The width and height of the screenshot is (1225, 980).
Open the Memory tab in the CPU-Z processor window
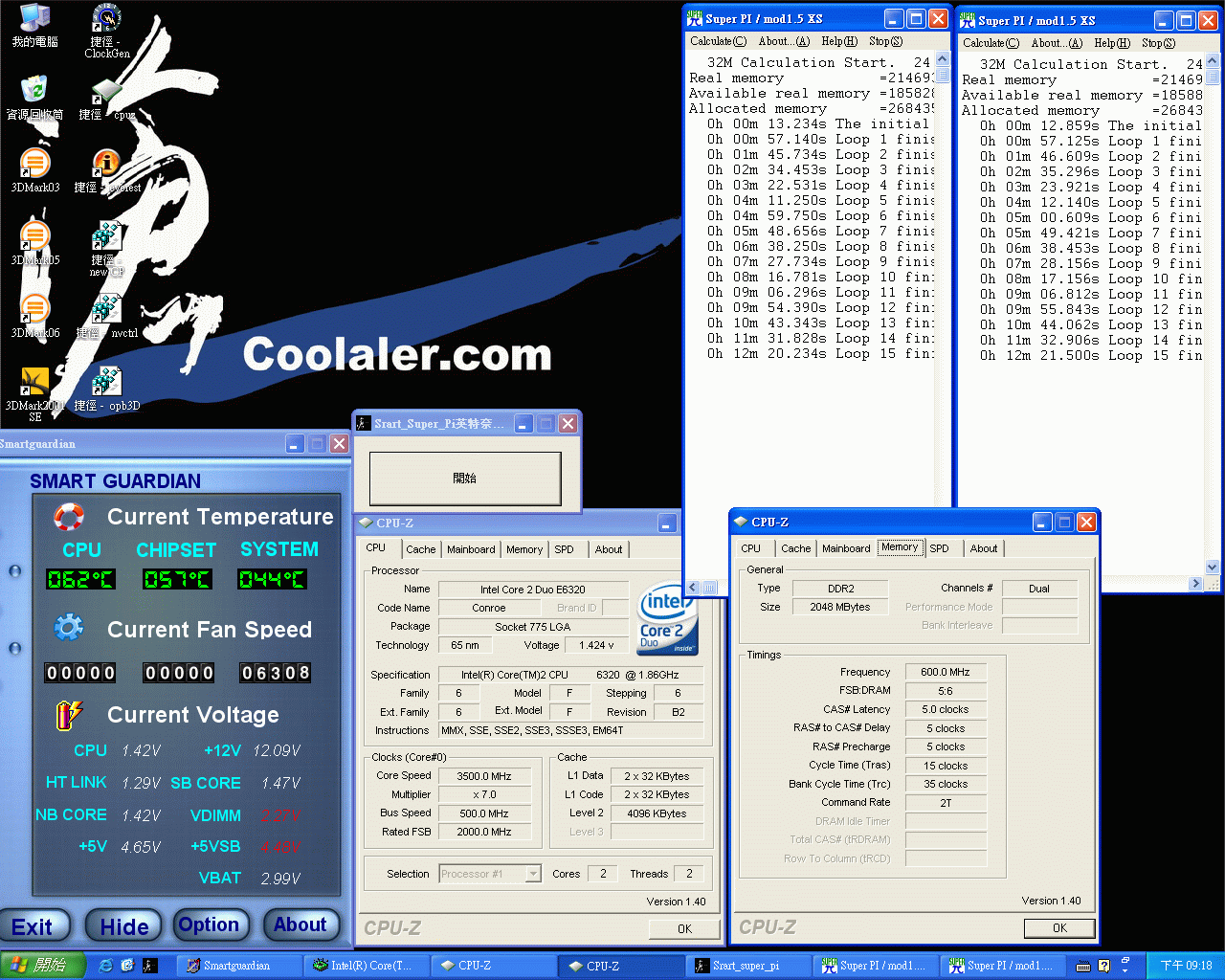pyautogui.click(x=524, y=550)
